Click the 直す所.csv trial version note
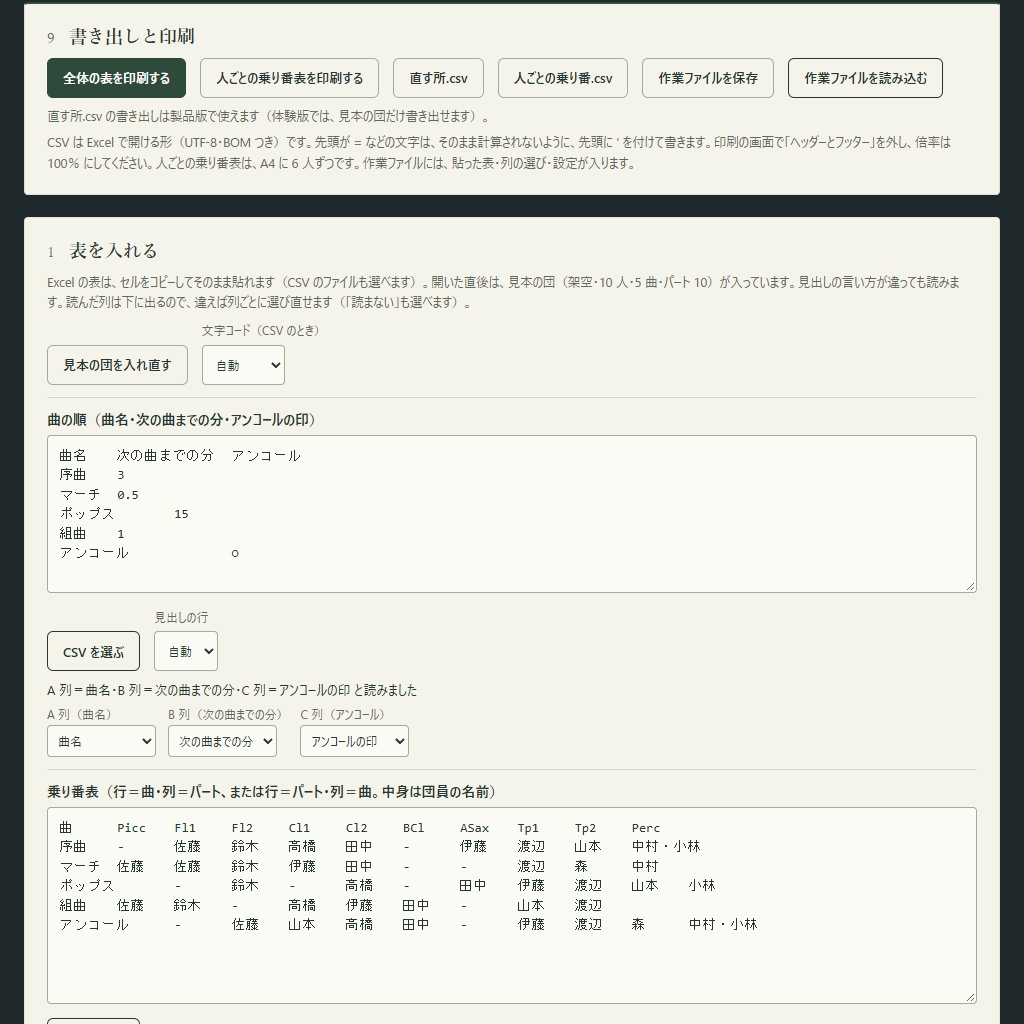 point(268,117)
